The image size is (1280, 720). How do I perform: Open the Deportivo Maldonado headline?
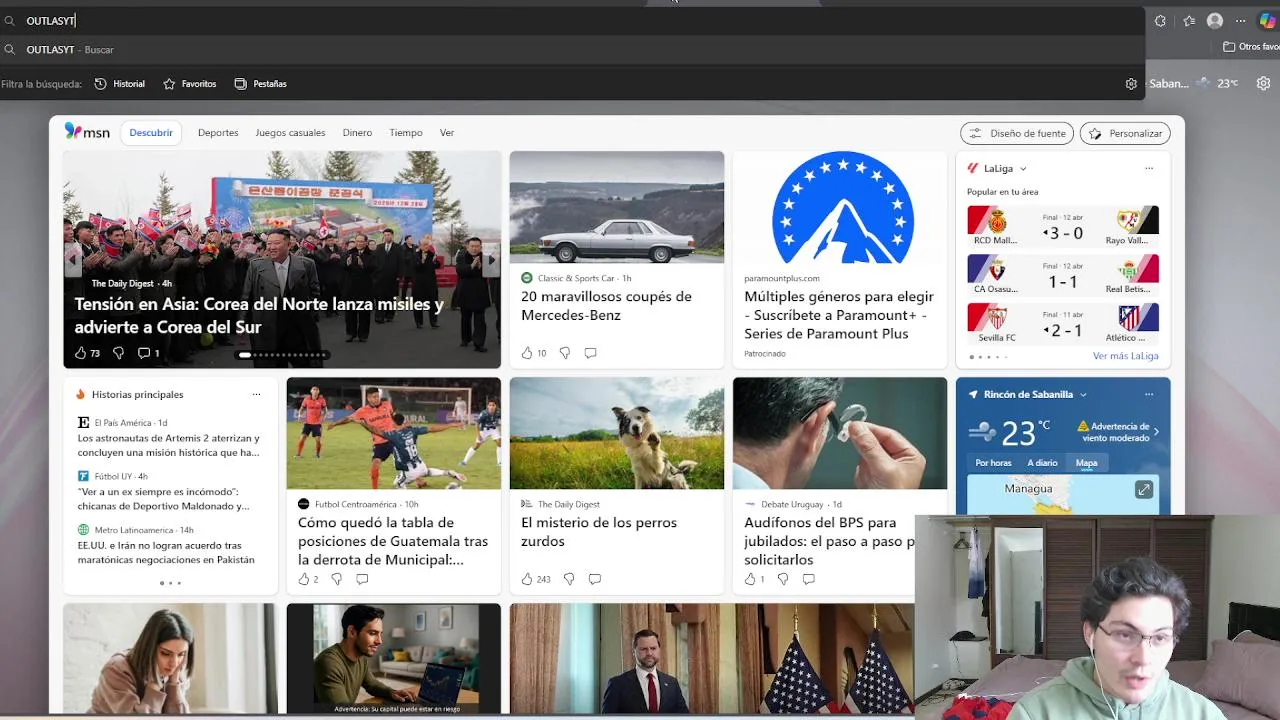(x=164, y=499)
